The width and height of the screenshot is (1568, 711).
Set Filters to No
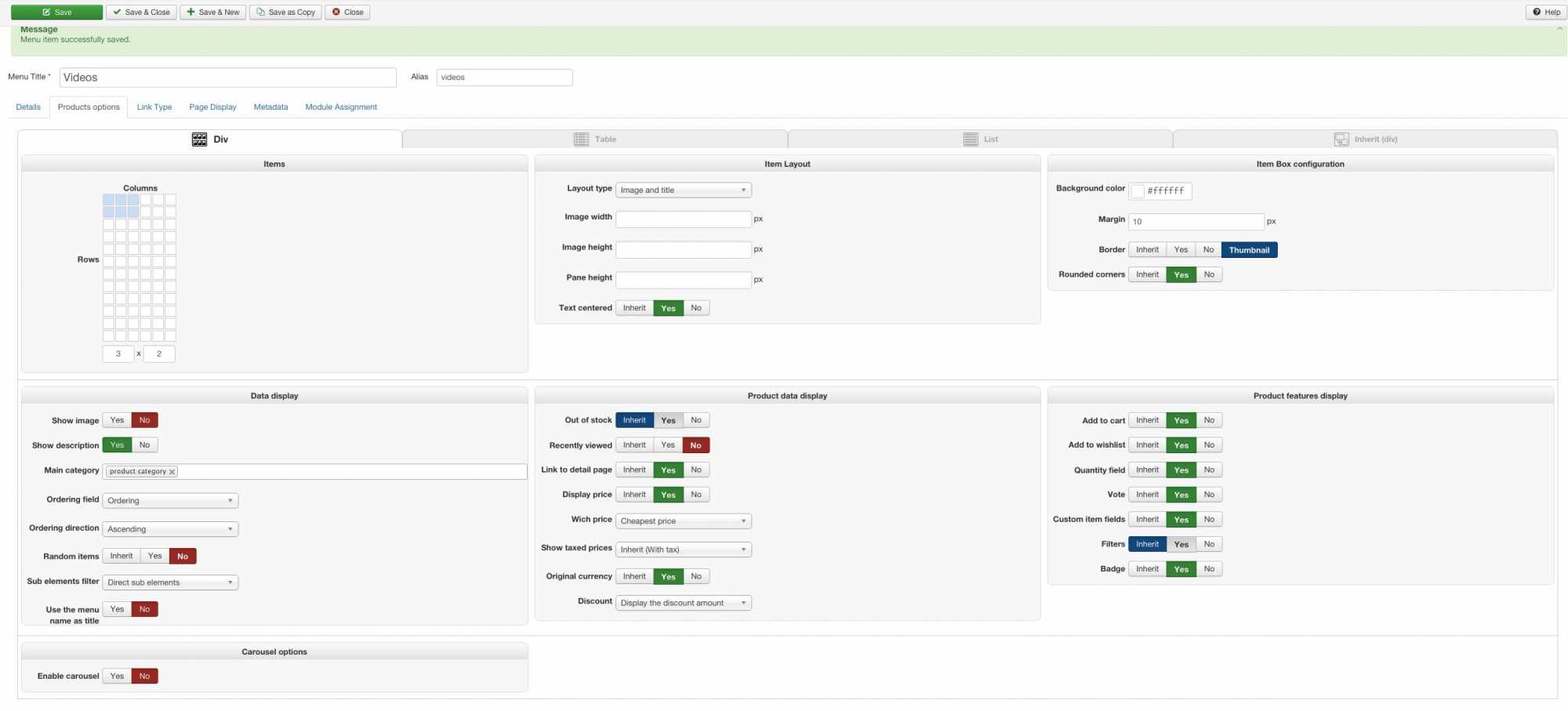coord(1210,545)
